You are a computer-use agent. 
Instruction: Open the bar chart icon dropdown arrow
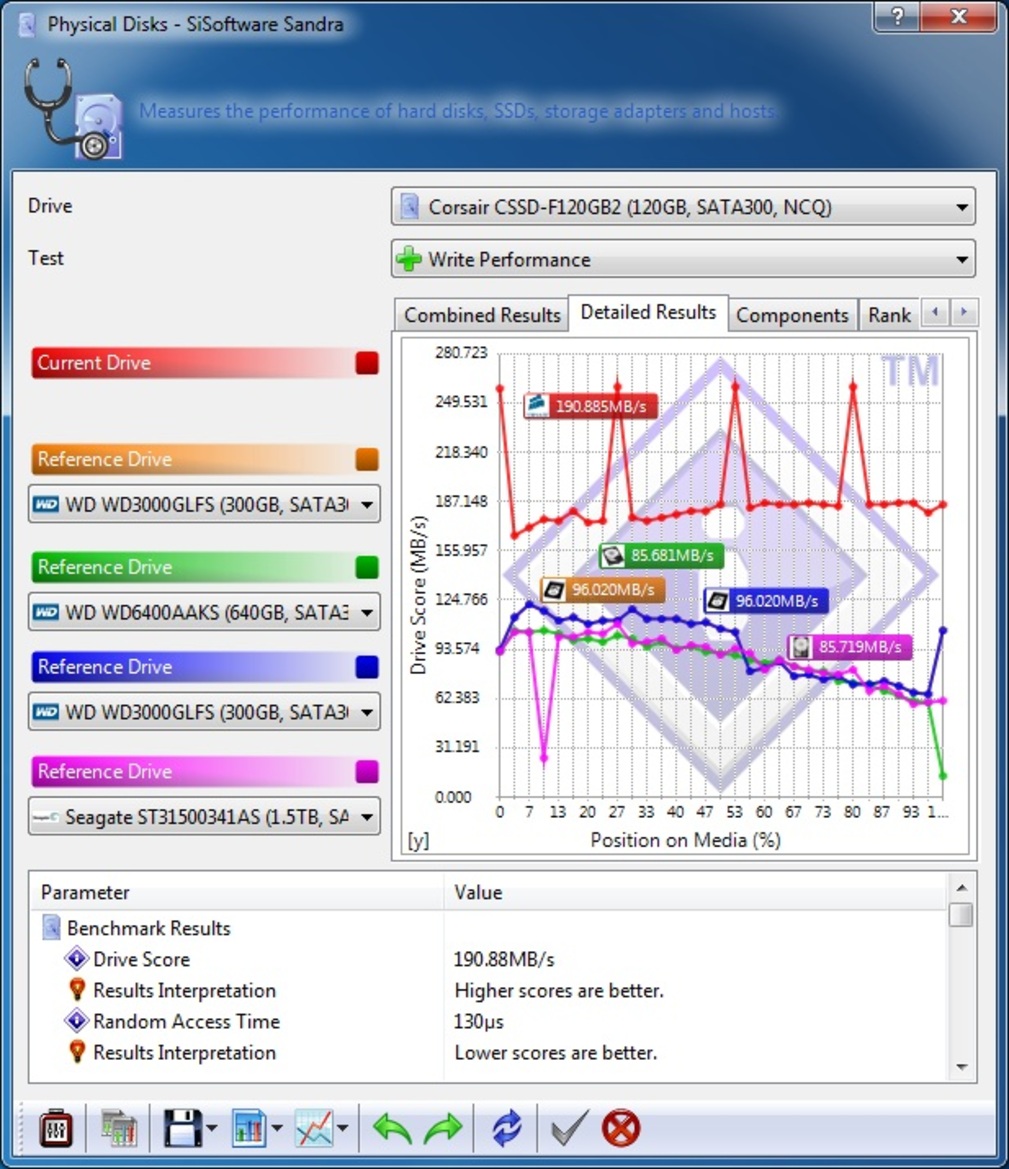pyautogui.click(x=277, y=1128)
